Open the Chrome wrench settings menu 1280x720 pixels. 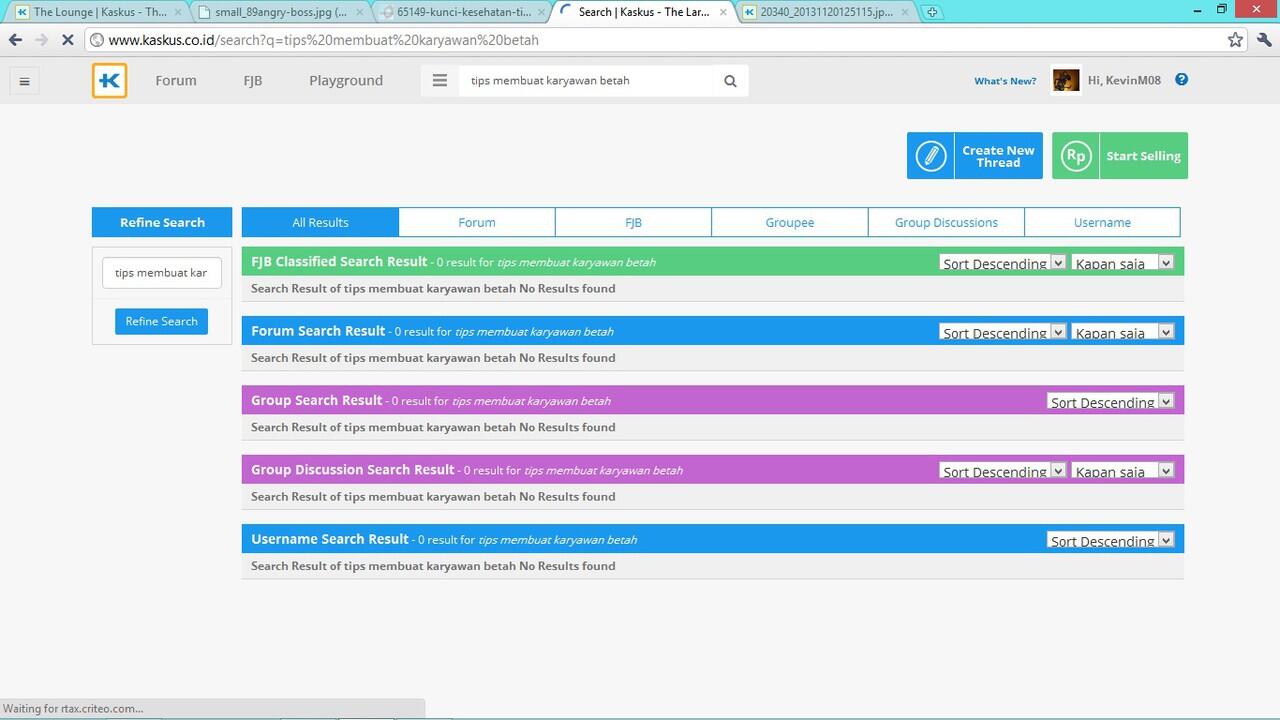coord(1264,40)
